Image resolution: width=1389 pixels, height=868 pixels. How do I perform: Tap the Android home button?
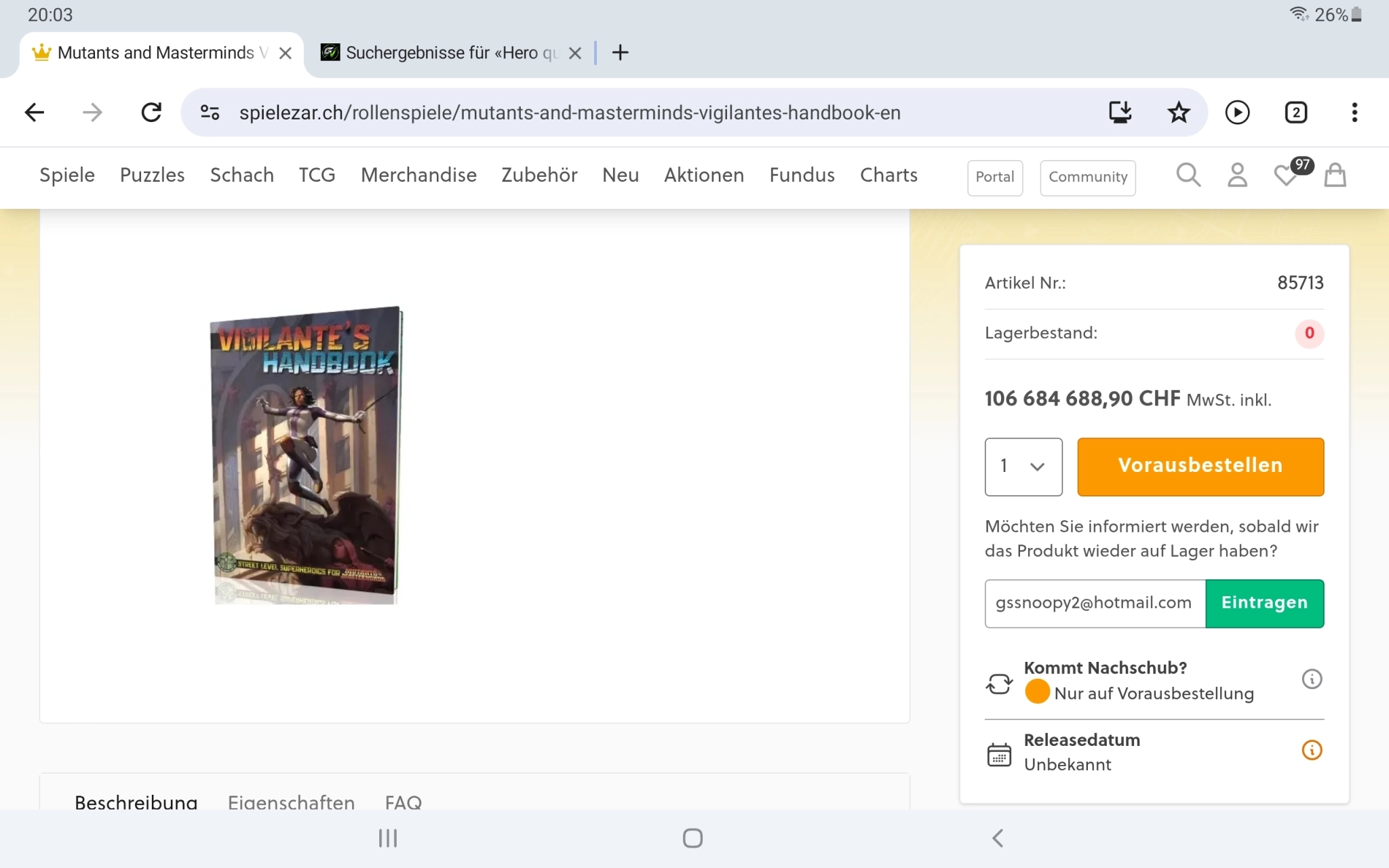click(x=692, y=839)
